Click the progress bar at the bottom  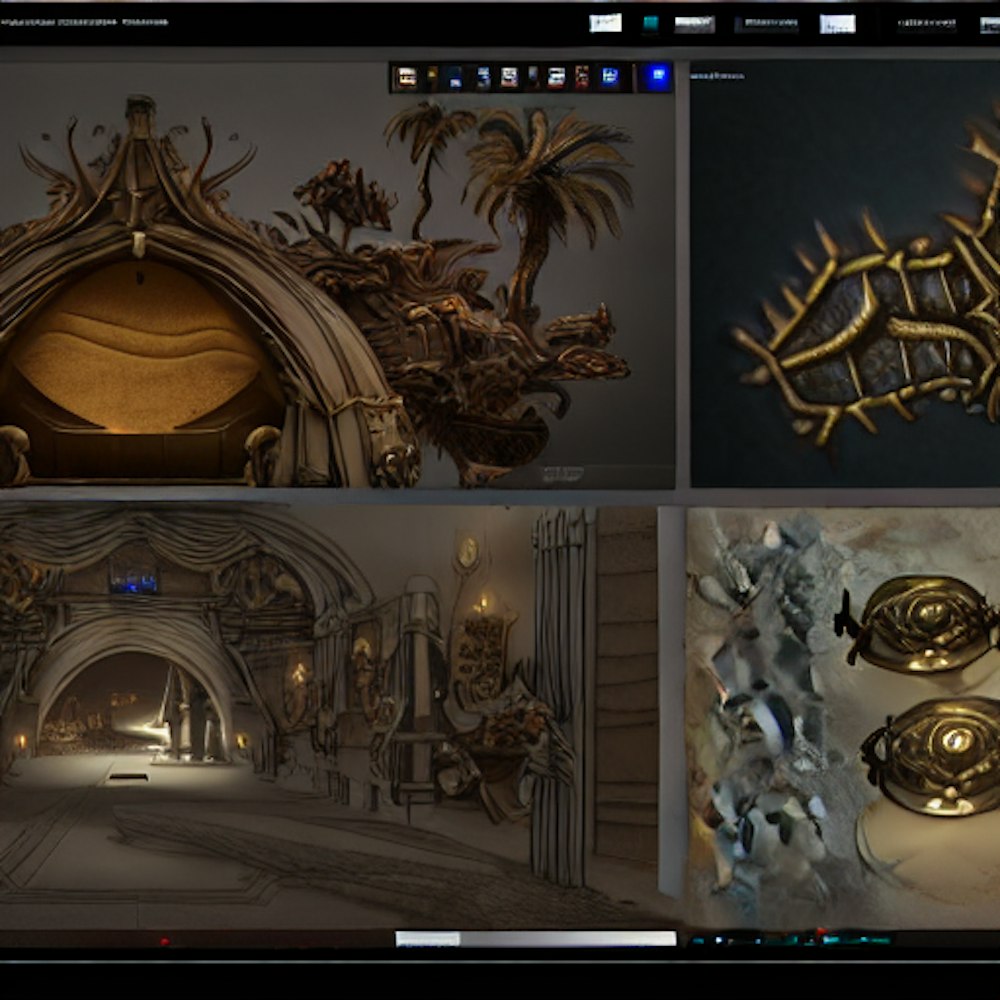[535, 939]
